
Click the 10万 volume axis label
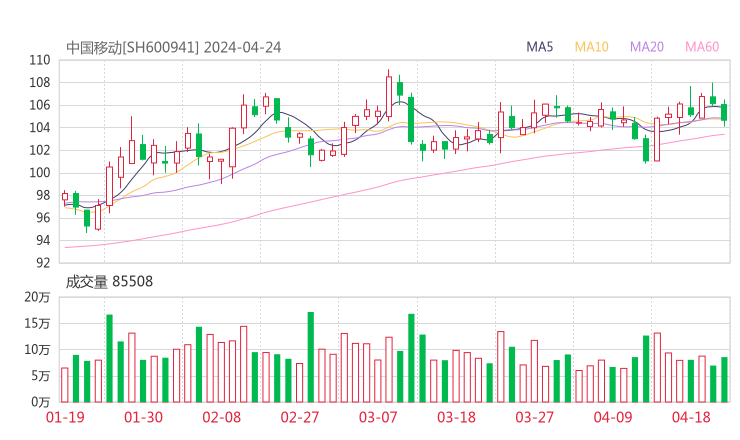37,350
